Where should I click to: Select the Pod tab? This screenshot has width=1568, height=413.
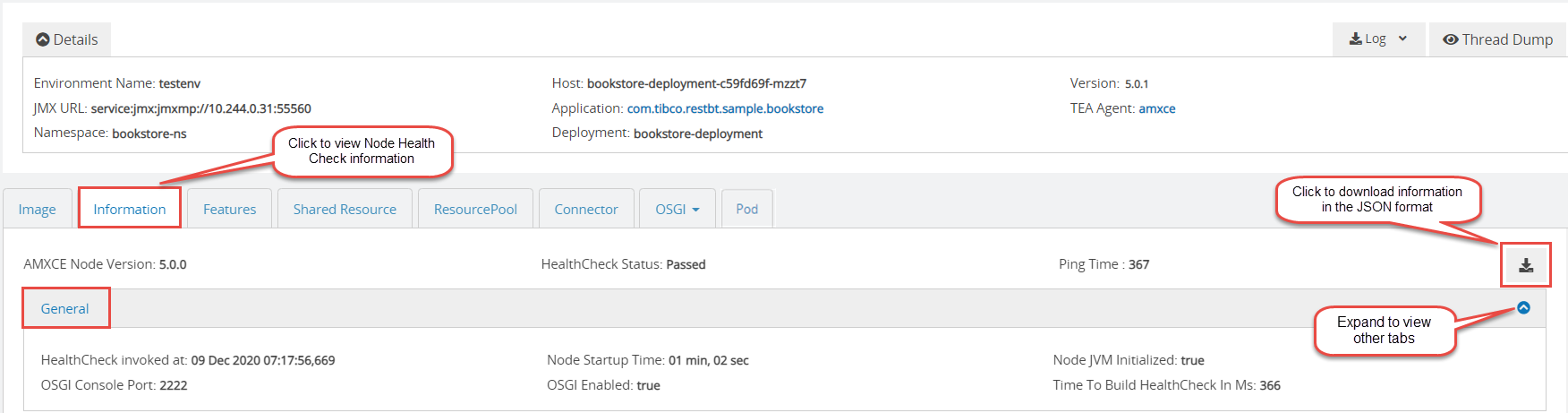[x=746, y=209]
